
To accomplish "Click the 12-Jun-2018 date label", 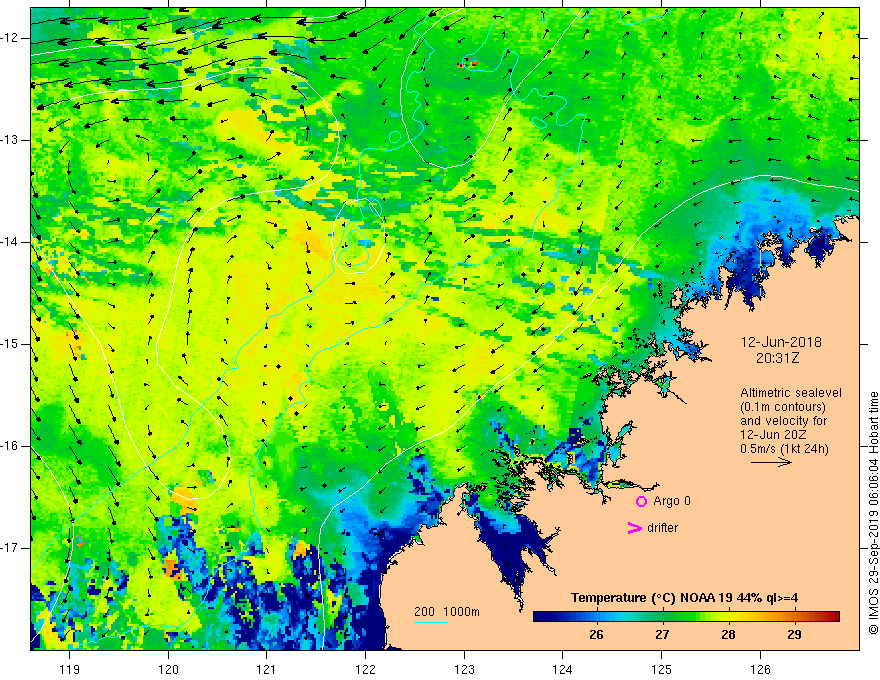I will click(x=781, y=342).
